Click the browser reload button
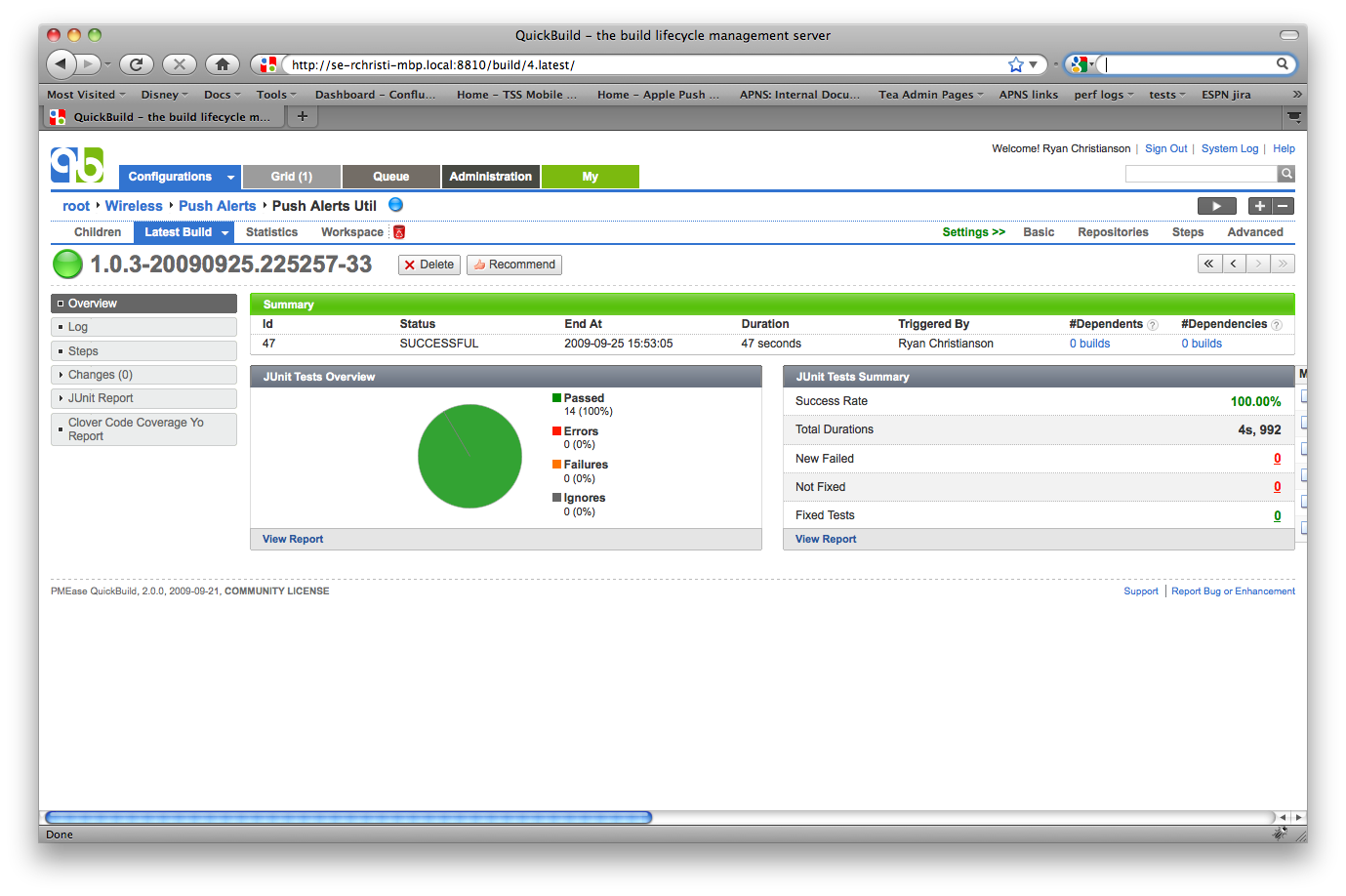The height and width of the screenshot is (896, 1346). click(x=136, y=64)
